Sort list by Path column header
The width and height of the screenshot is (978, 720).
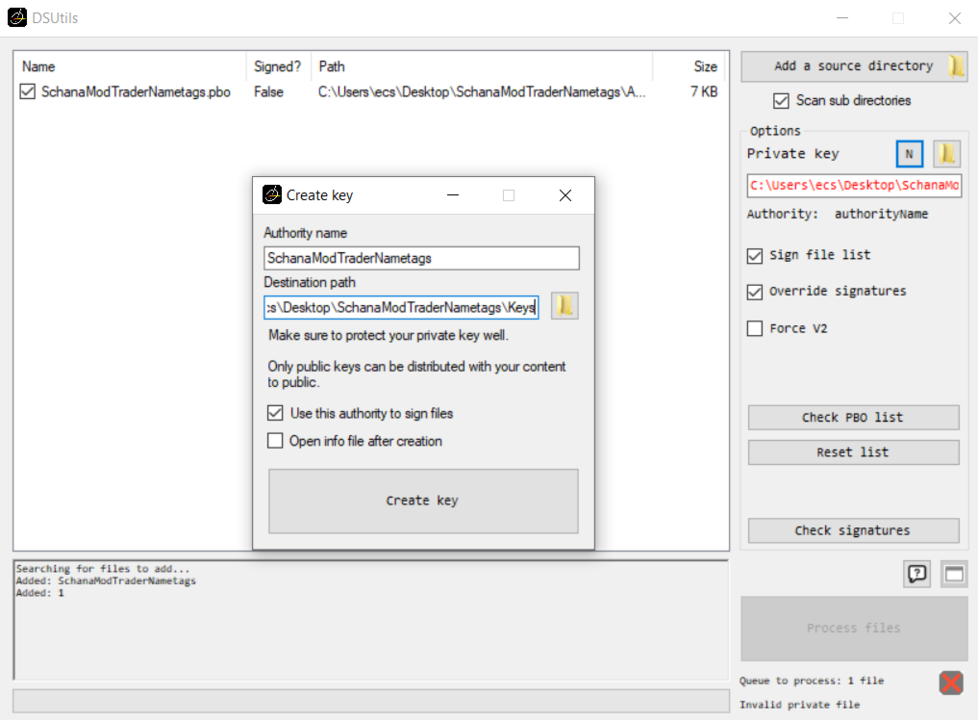click(482, 67)
